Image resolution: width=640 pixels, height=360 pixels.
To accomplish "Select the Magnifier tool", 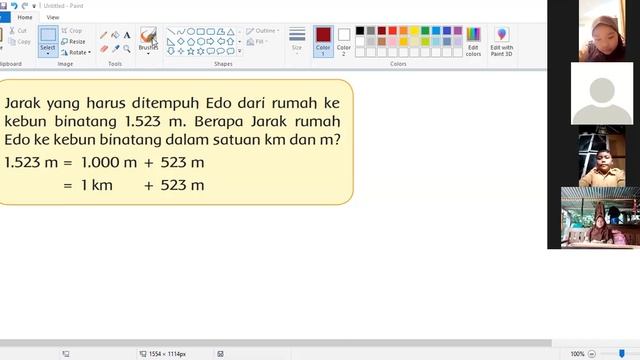I will point(127,49).
